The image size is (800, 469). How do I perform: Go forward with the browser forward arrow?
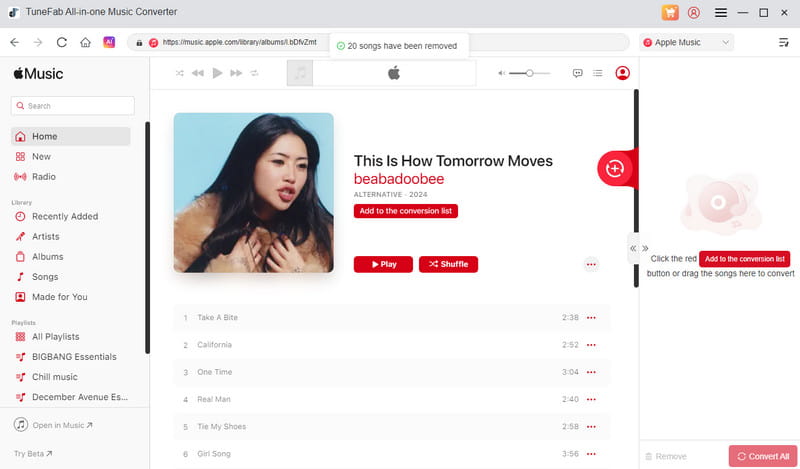tap(38, 42)
